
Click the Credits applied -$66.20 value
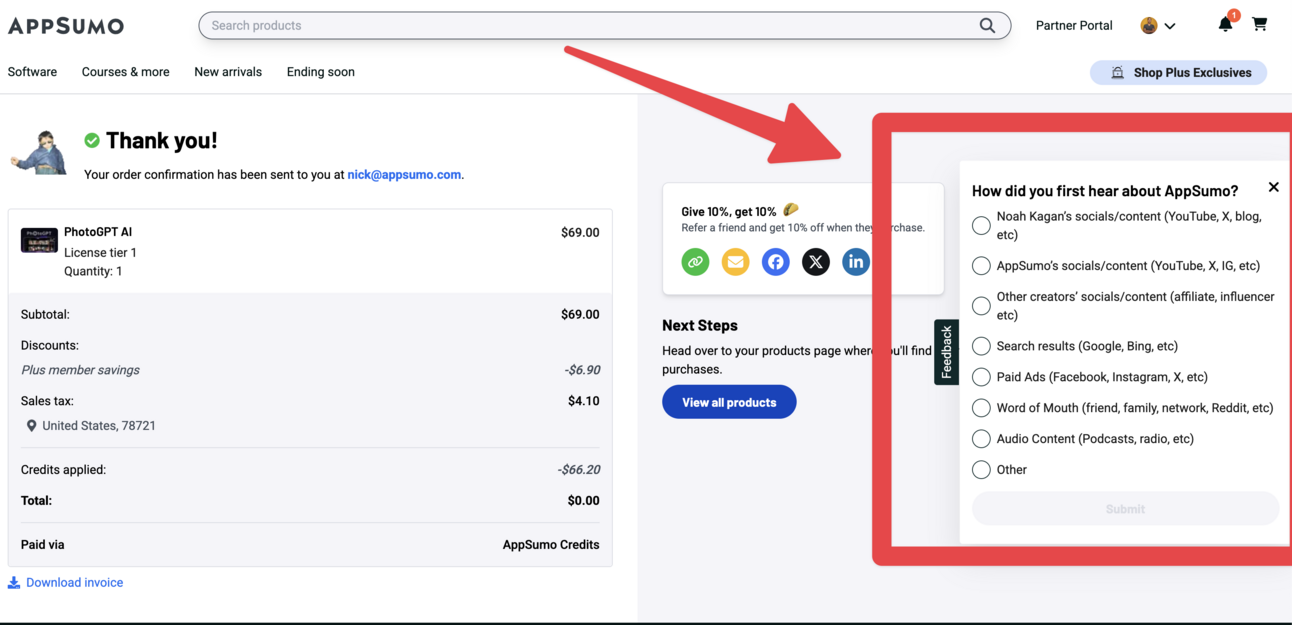coord(578,470)
